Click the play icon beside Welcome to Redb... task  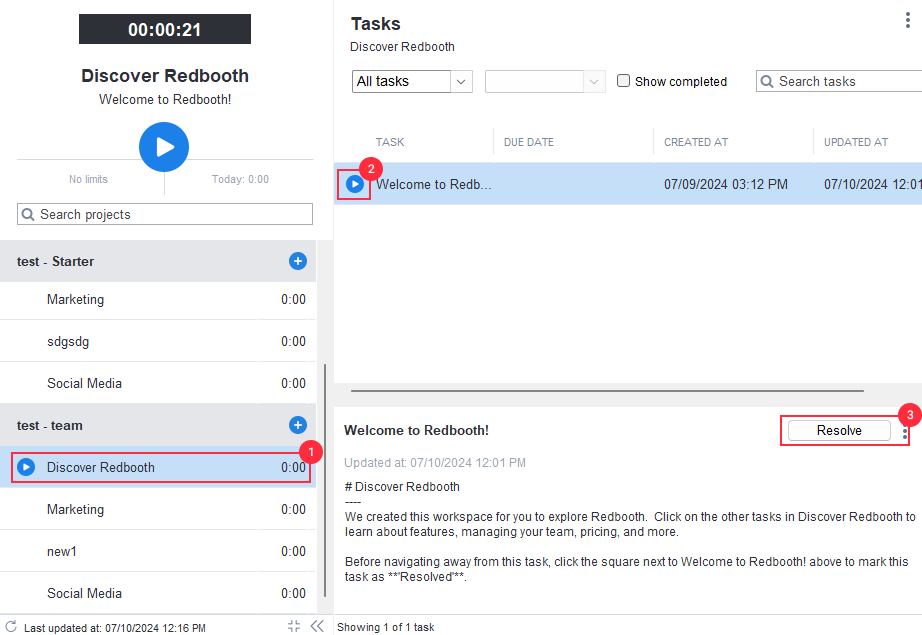point(355,184)
